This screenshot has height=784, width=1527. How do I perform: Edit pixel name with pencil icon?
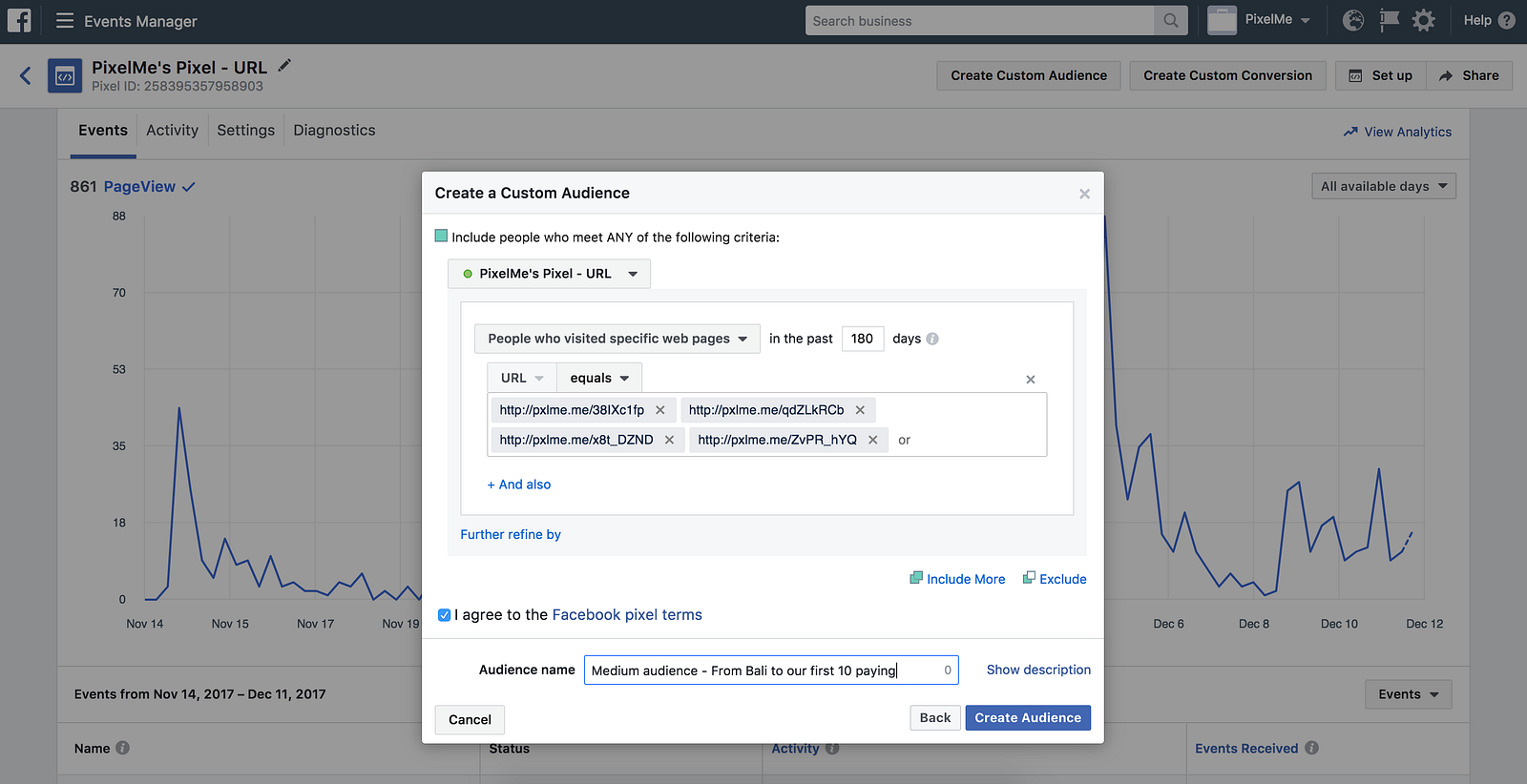coord(284,66)
